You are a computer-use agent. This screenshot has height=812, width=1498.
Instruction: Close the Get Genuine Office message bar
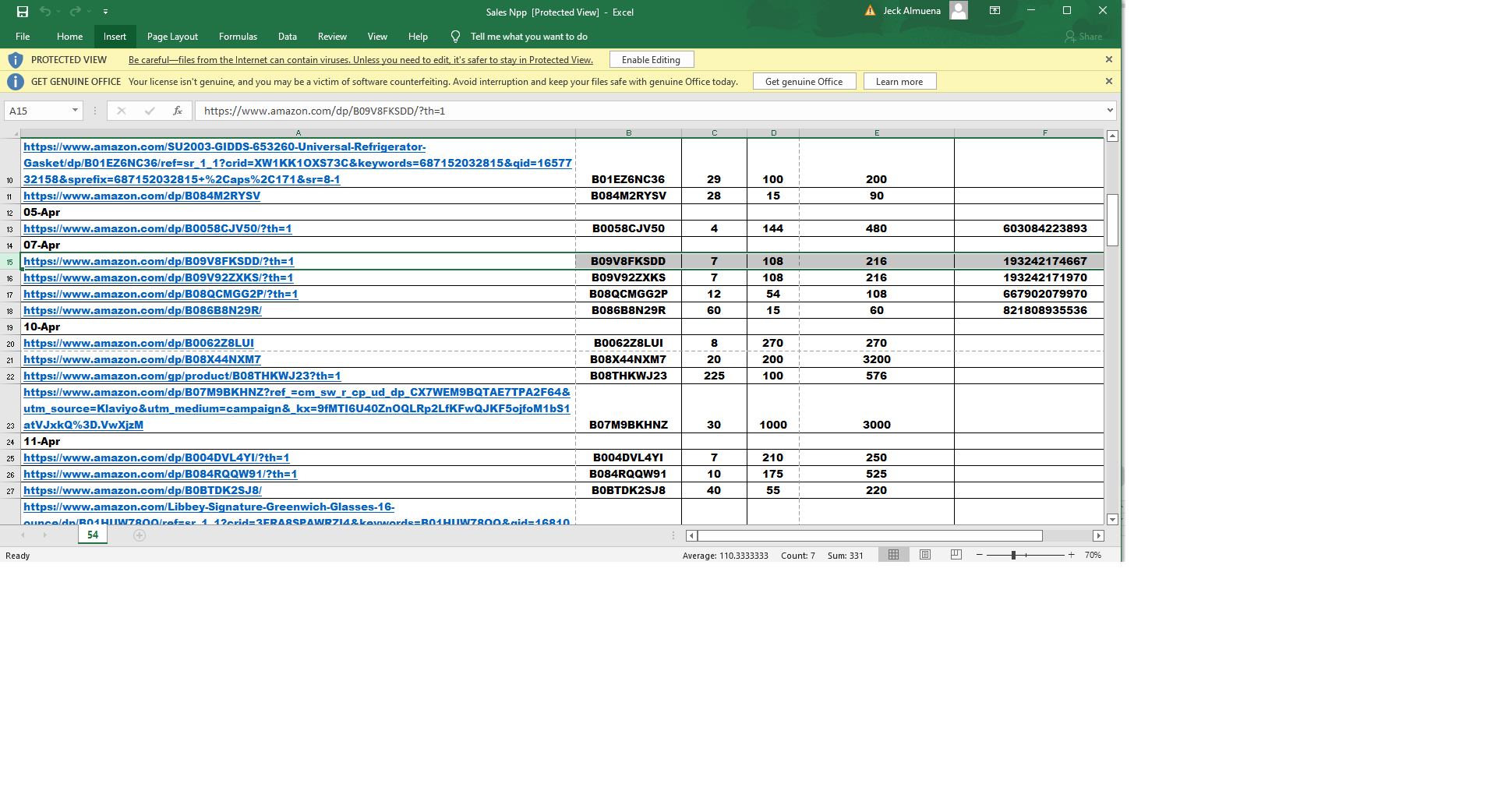(1108, 81)
